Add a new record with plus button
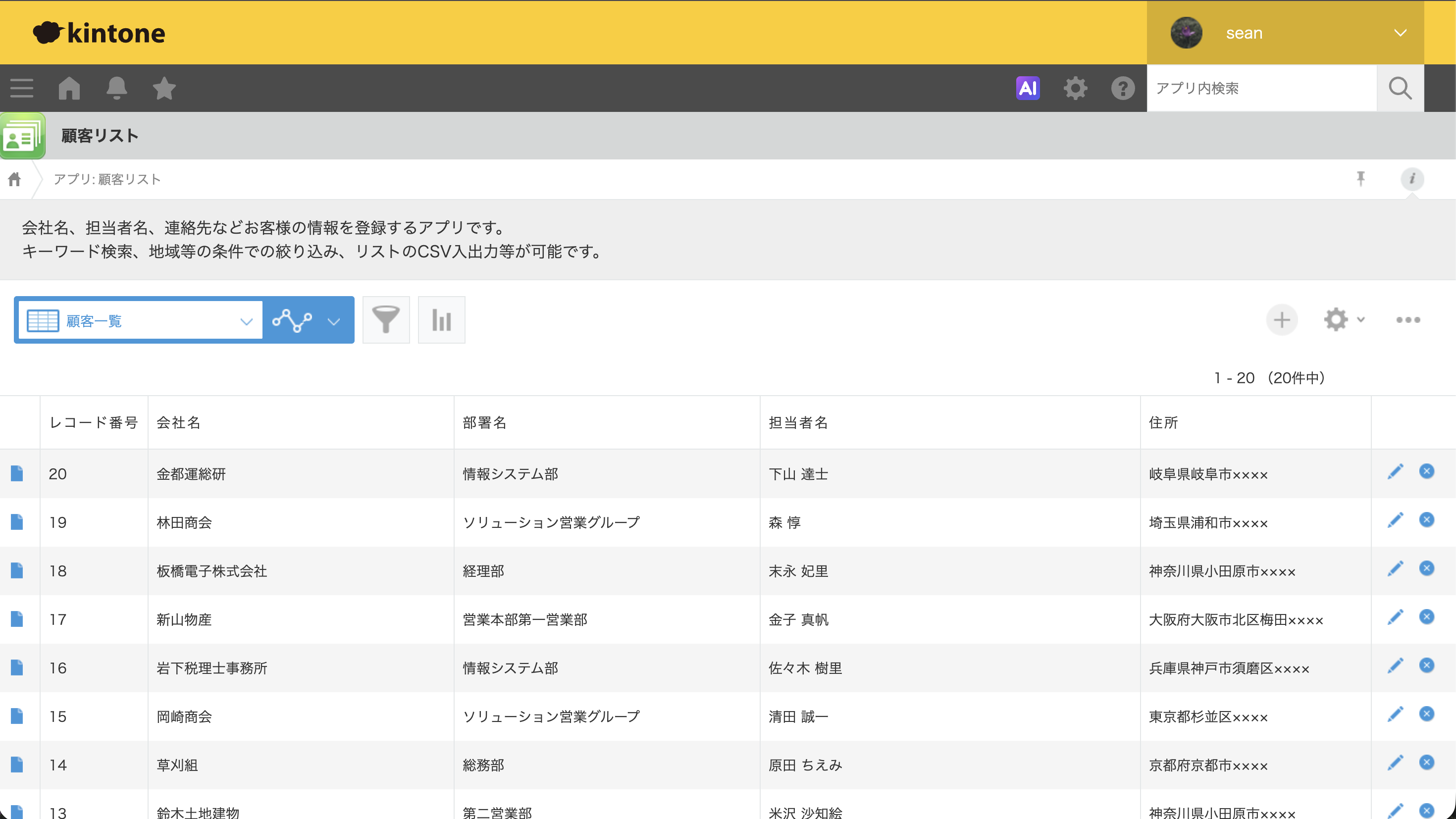The image size is (1456, 819). click(1282, 320)
